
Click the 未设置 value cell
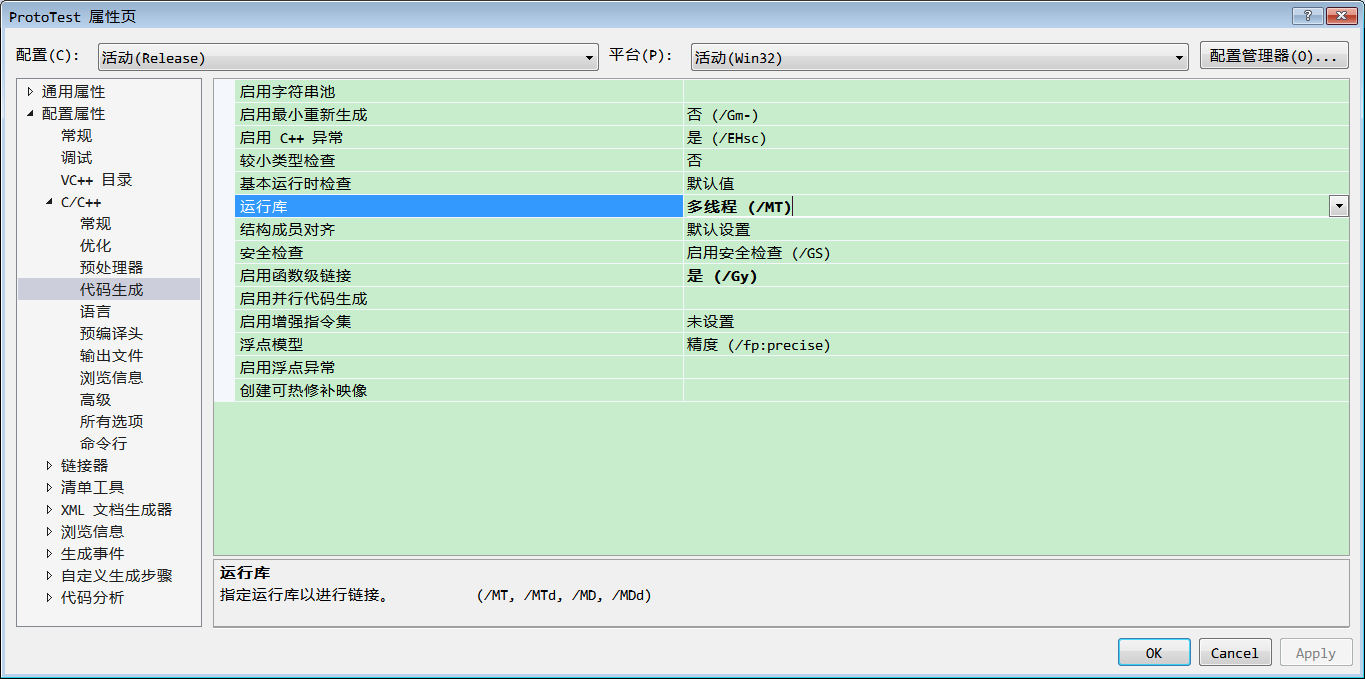click(x=1016, y=322)
